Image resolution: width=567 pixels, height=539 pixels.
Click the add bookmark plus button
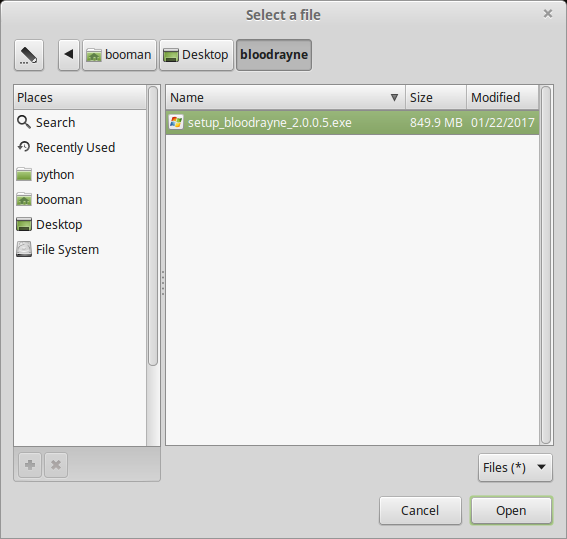[x=30, y=465]
